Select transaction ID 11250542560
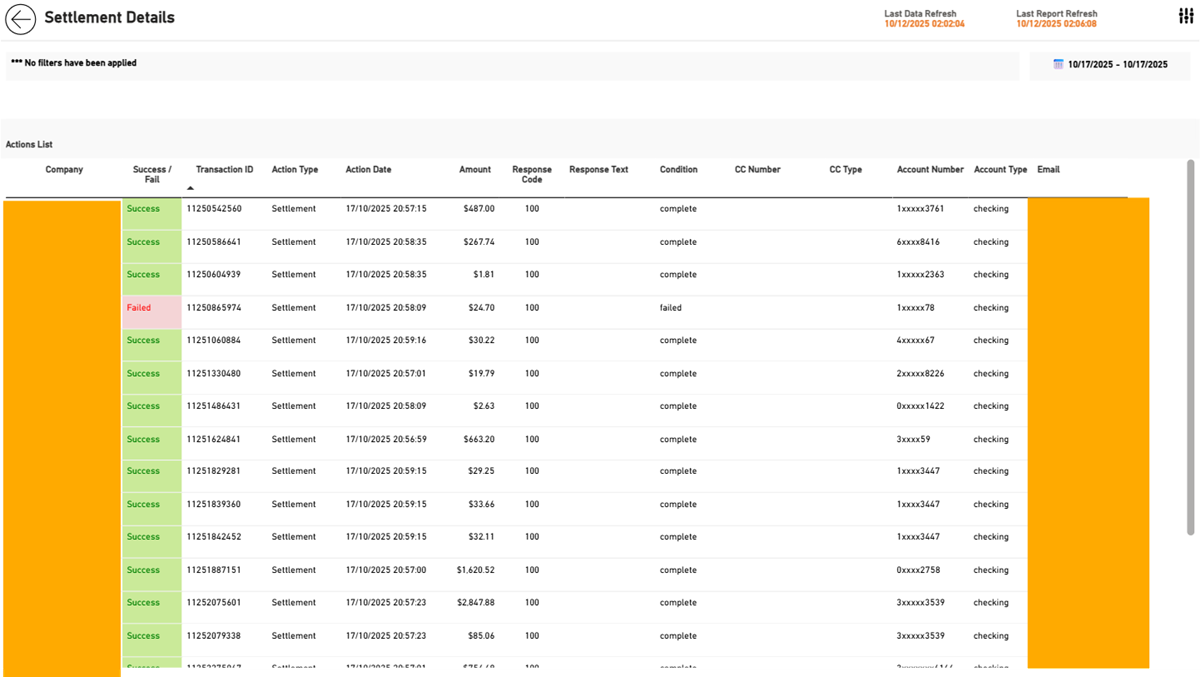Image resolution: width=1201 pixels, height=677 pixels. [x=214, y=209]
